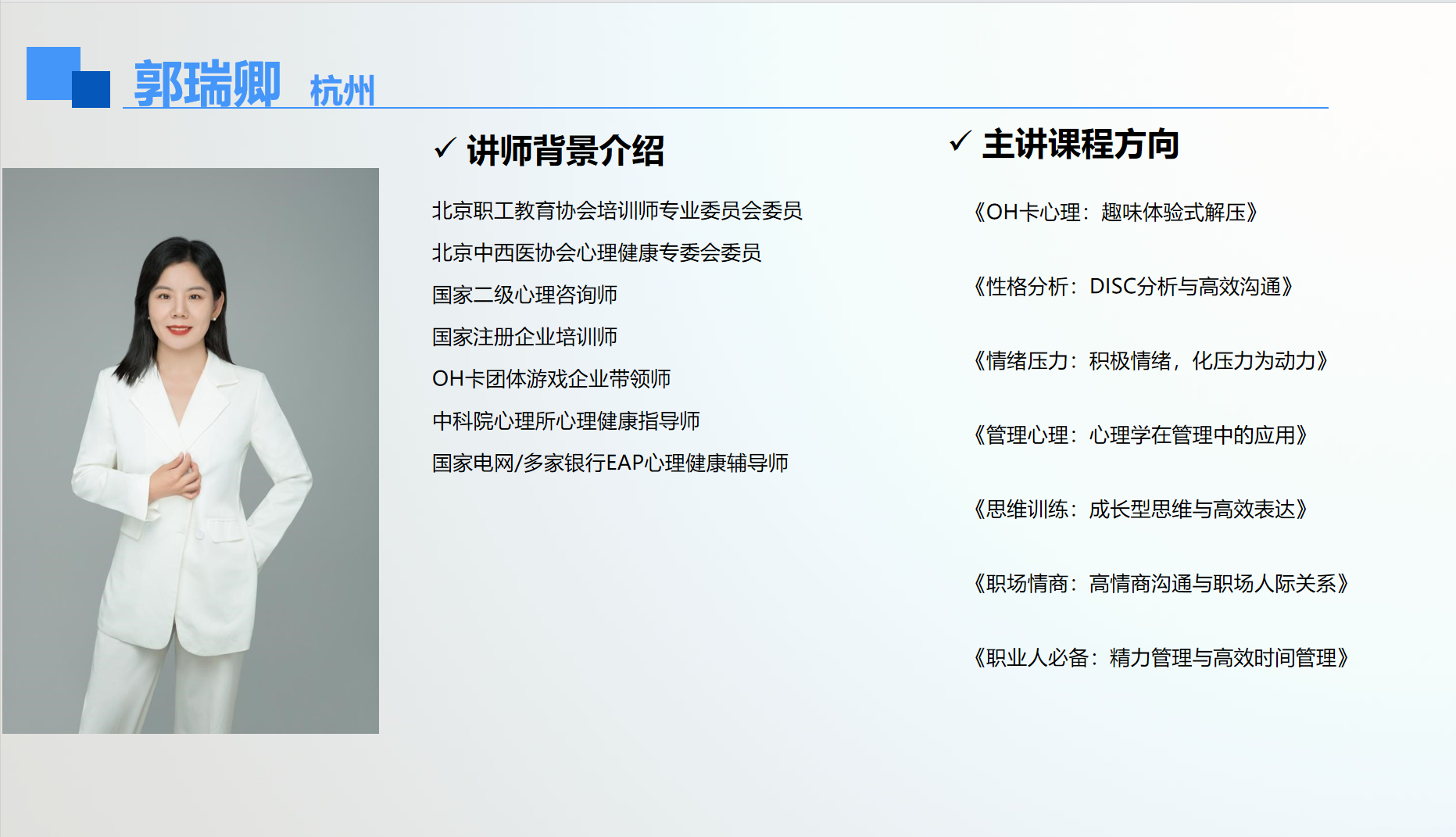This screenshot has height=837, width=1456.
Task: Select the 国家电网/多家银行EAP line
Action: tap(610, 463)
